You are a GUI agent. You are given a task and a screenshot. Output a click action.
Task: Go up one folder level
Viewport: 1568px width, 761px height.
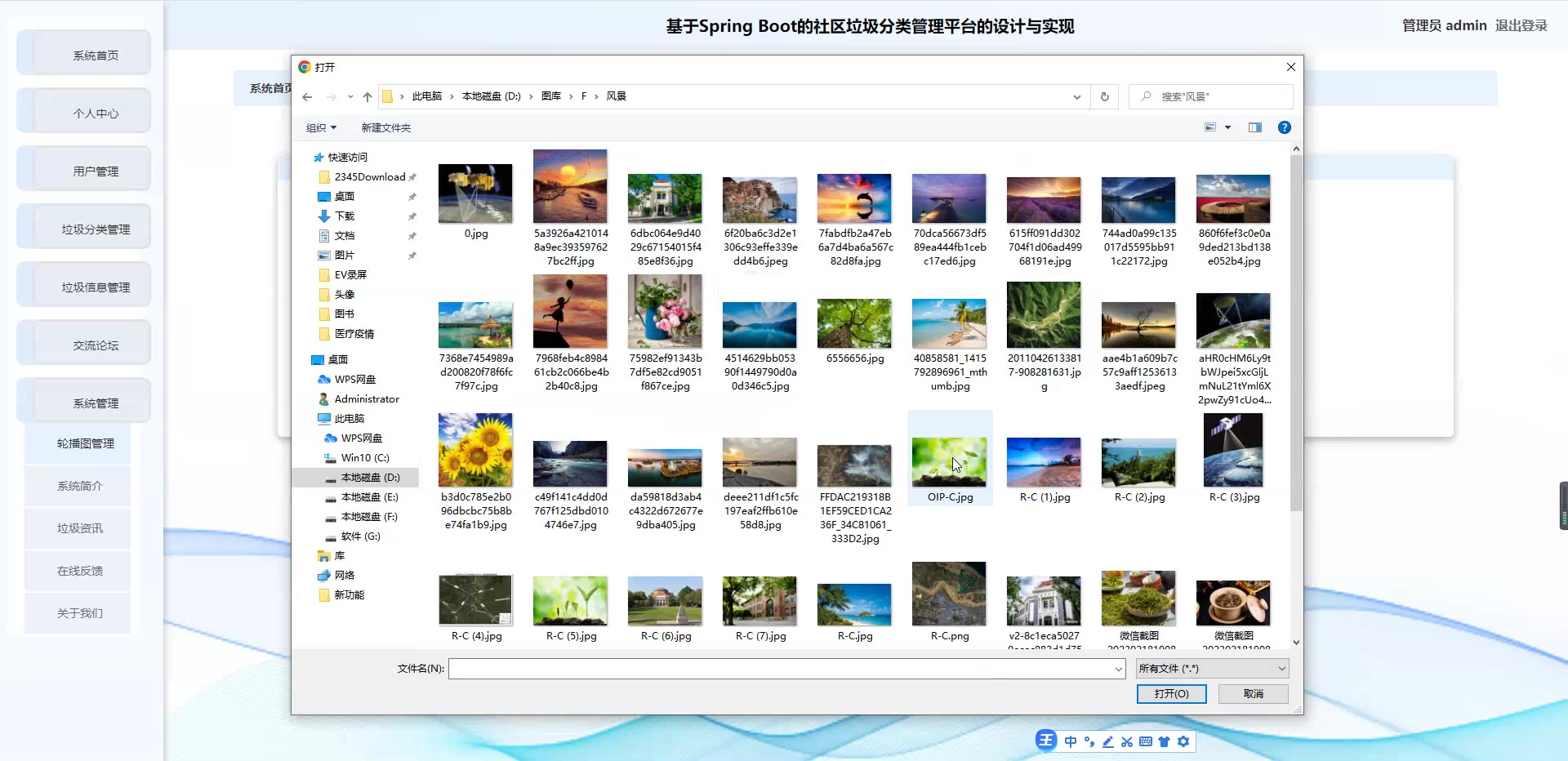tap(367, 97)
